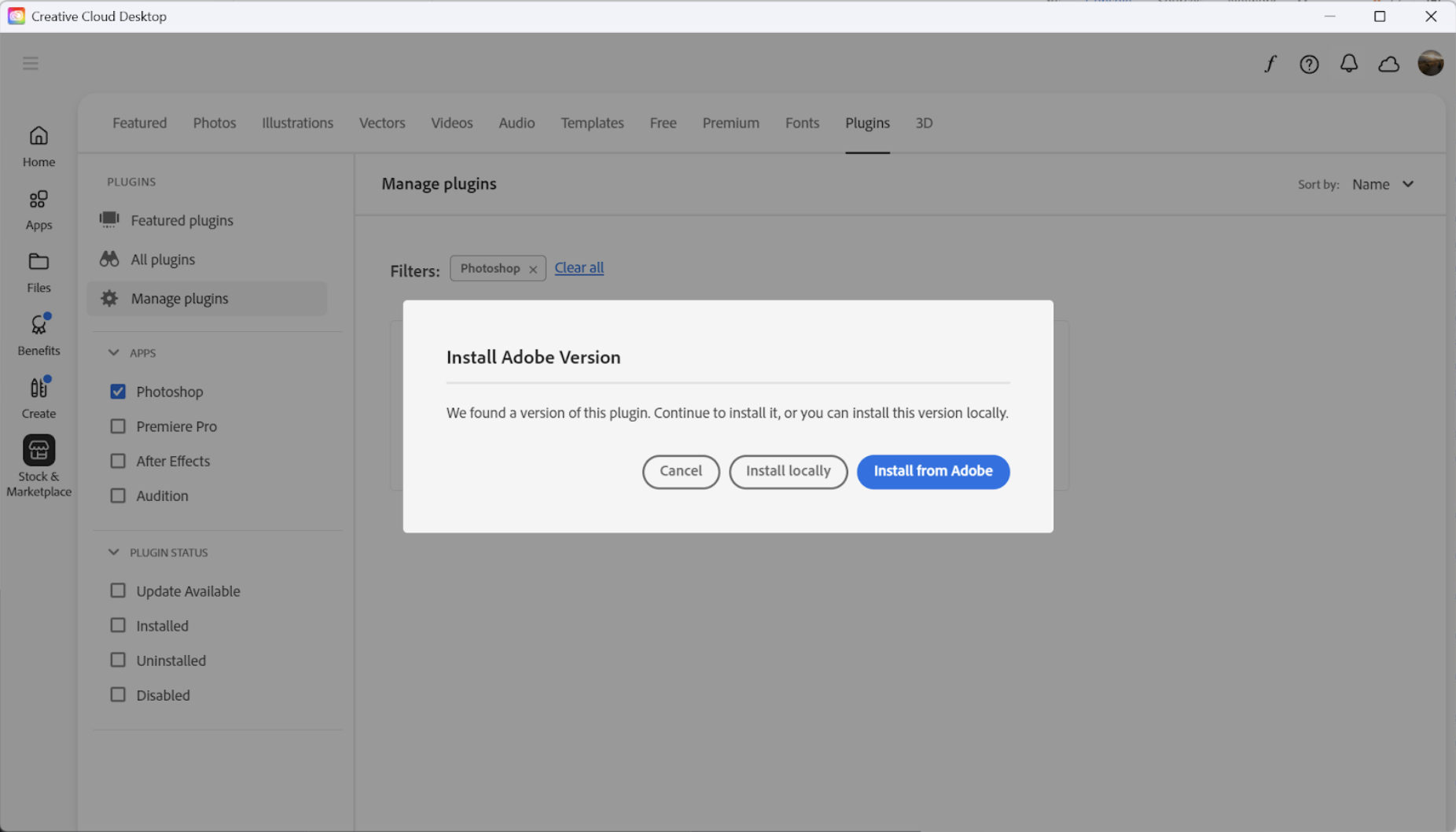Remove the Photoshop filter chip

pyautogui.click(x=533, y=269)
